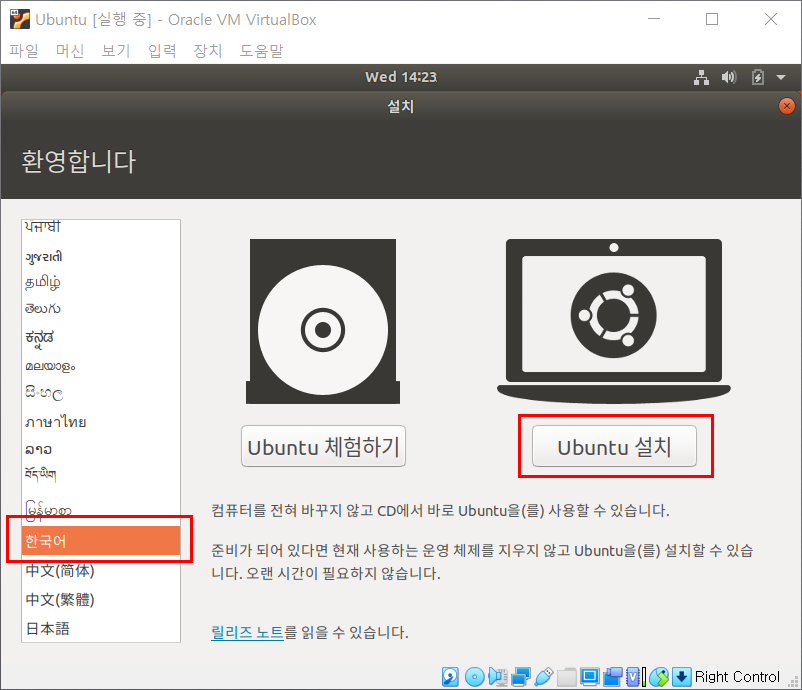Click the CD disc image above Try Ubuntu

tap(323, 321)
